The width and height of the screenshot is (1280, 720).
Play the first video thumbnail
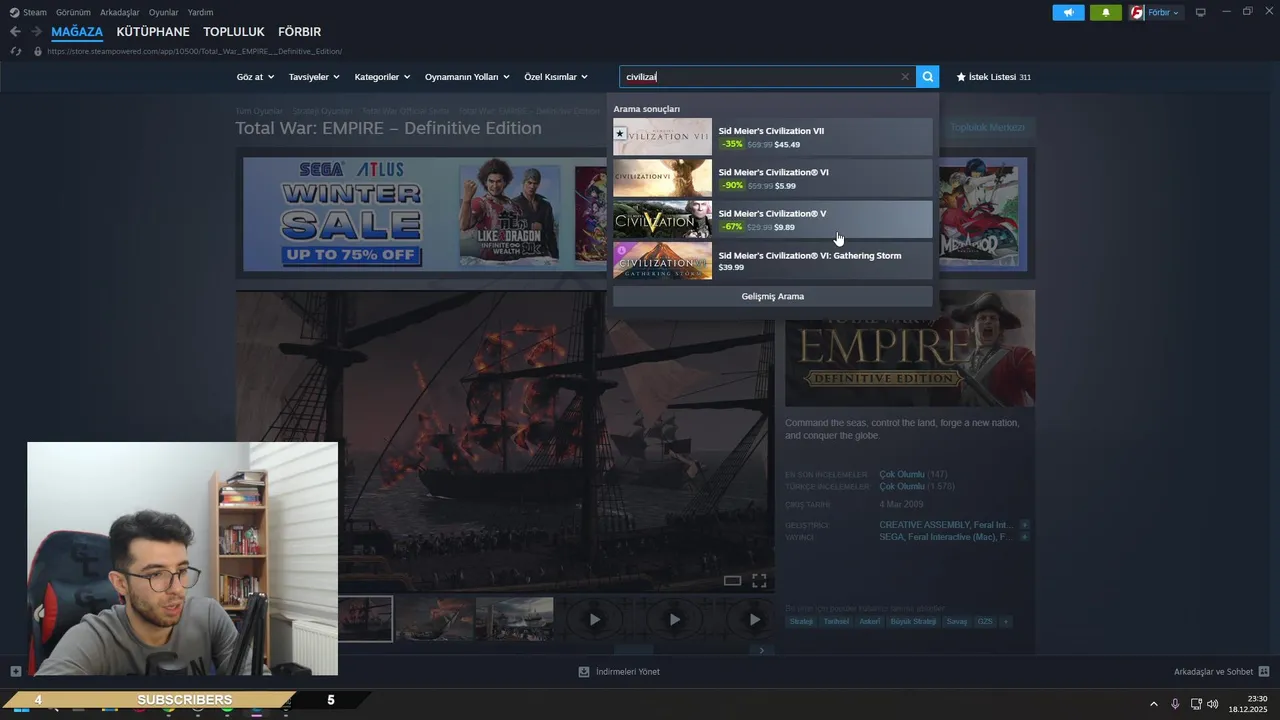click(594, 619)
